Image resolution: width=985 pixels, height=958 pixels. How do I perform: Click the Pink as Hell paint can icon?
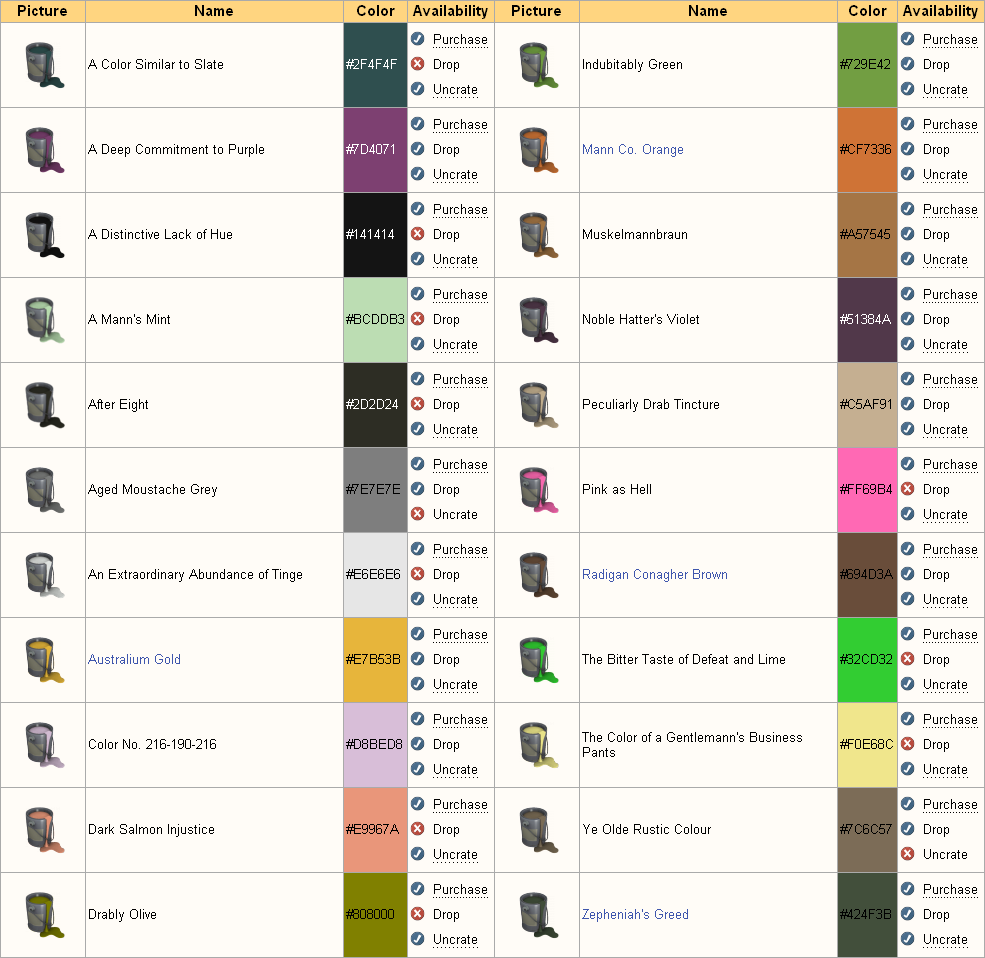(537, 490)
